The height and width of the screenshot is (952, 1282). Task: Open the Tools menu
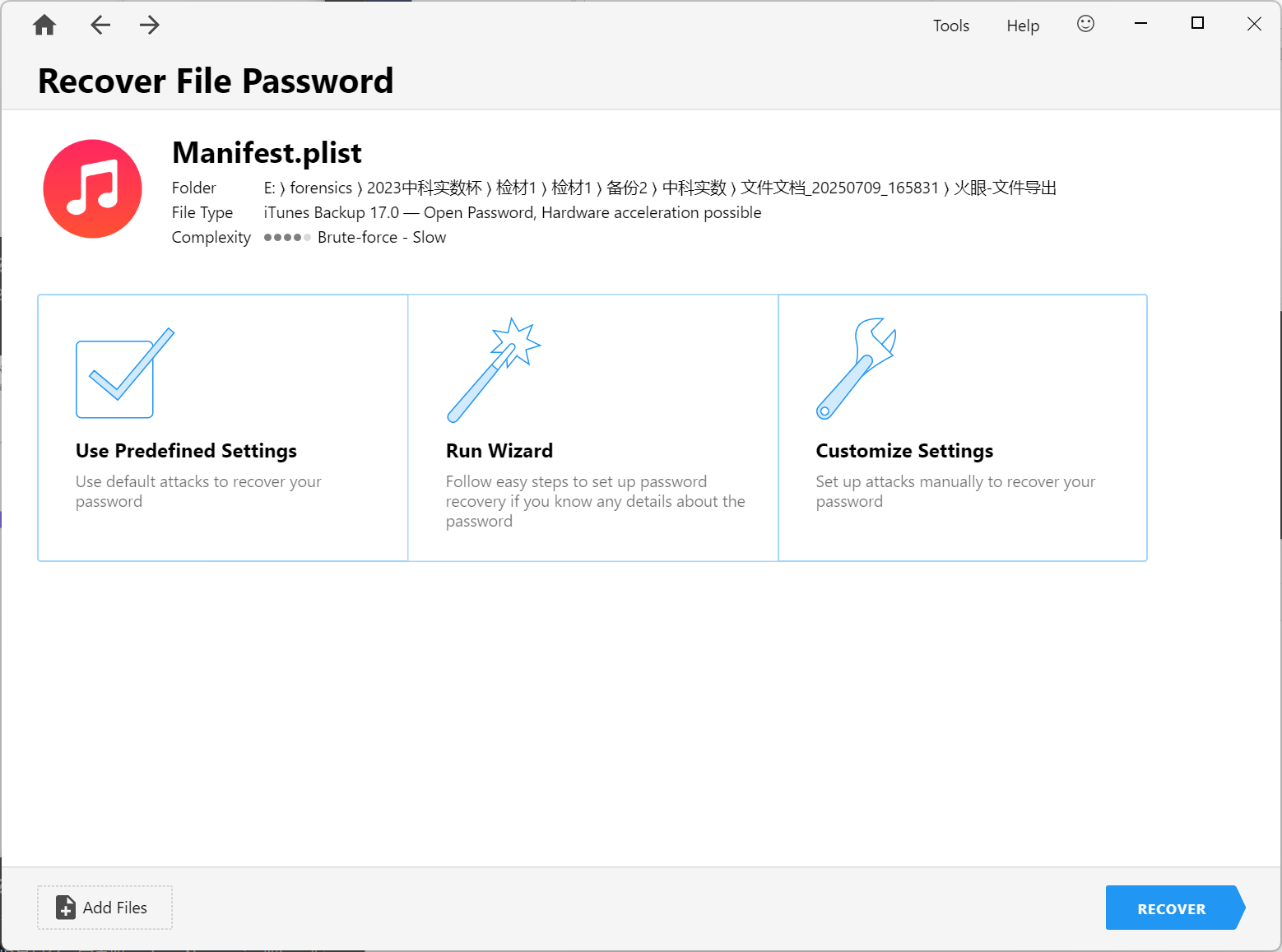tap(950, 26)
